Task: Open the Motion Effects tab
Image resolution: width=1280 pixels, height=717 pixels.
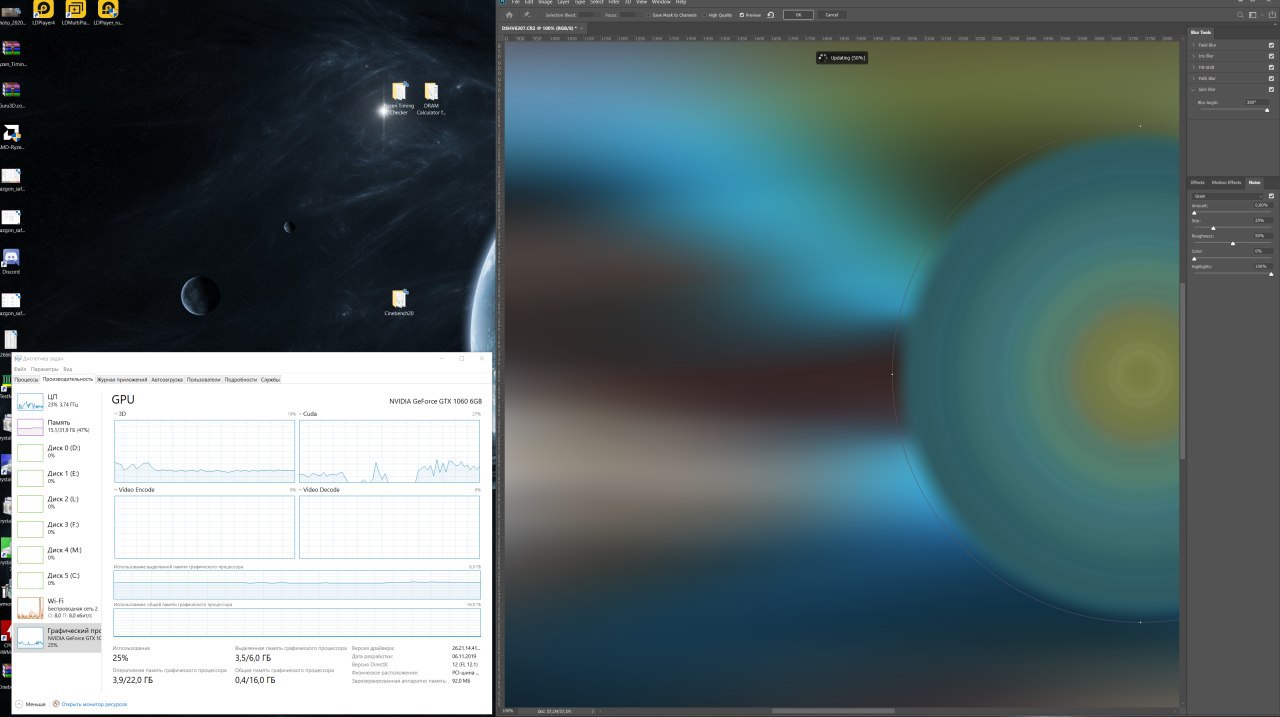Action: pos(1226,182)
